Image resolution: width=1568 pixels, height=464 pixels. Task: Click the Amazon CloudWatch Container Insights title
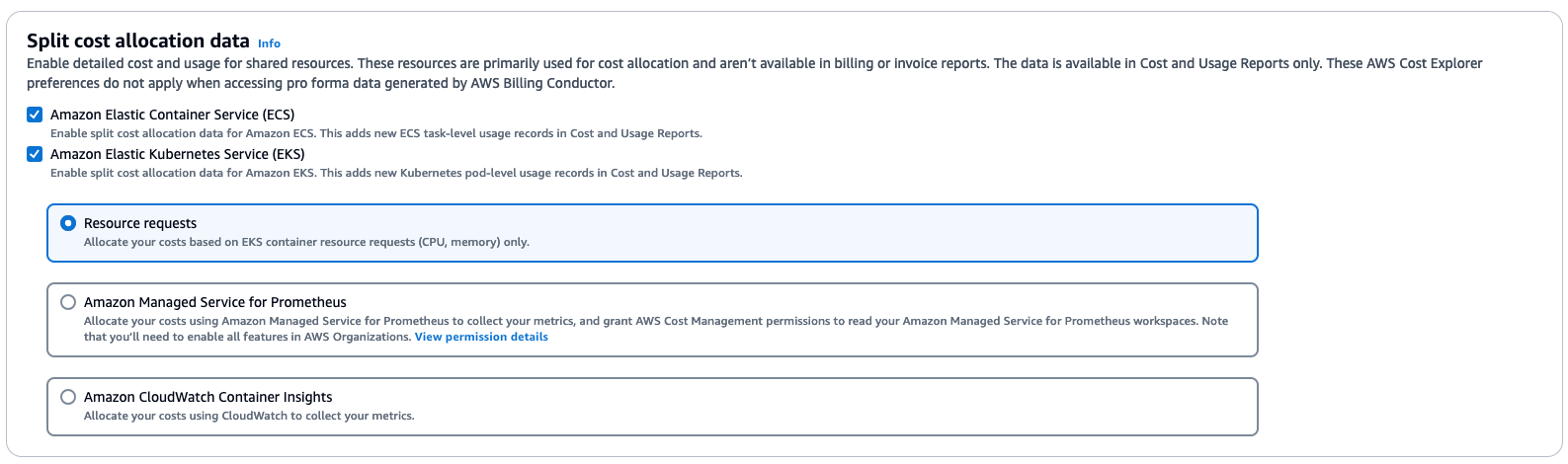click(x=207, y=397)
